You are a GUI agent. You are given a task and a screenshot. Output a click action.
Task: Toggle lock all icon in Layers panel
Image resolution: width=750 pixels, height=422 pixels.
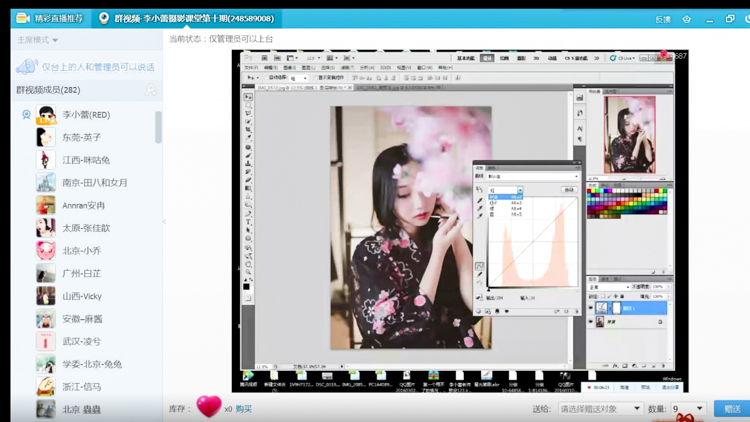pos(622,297)
